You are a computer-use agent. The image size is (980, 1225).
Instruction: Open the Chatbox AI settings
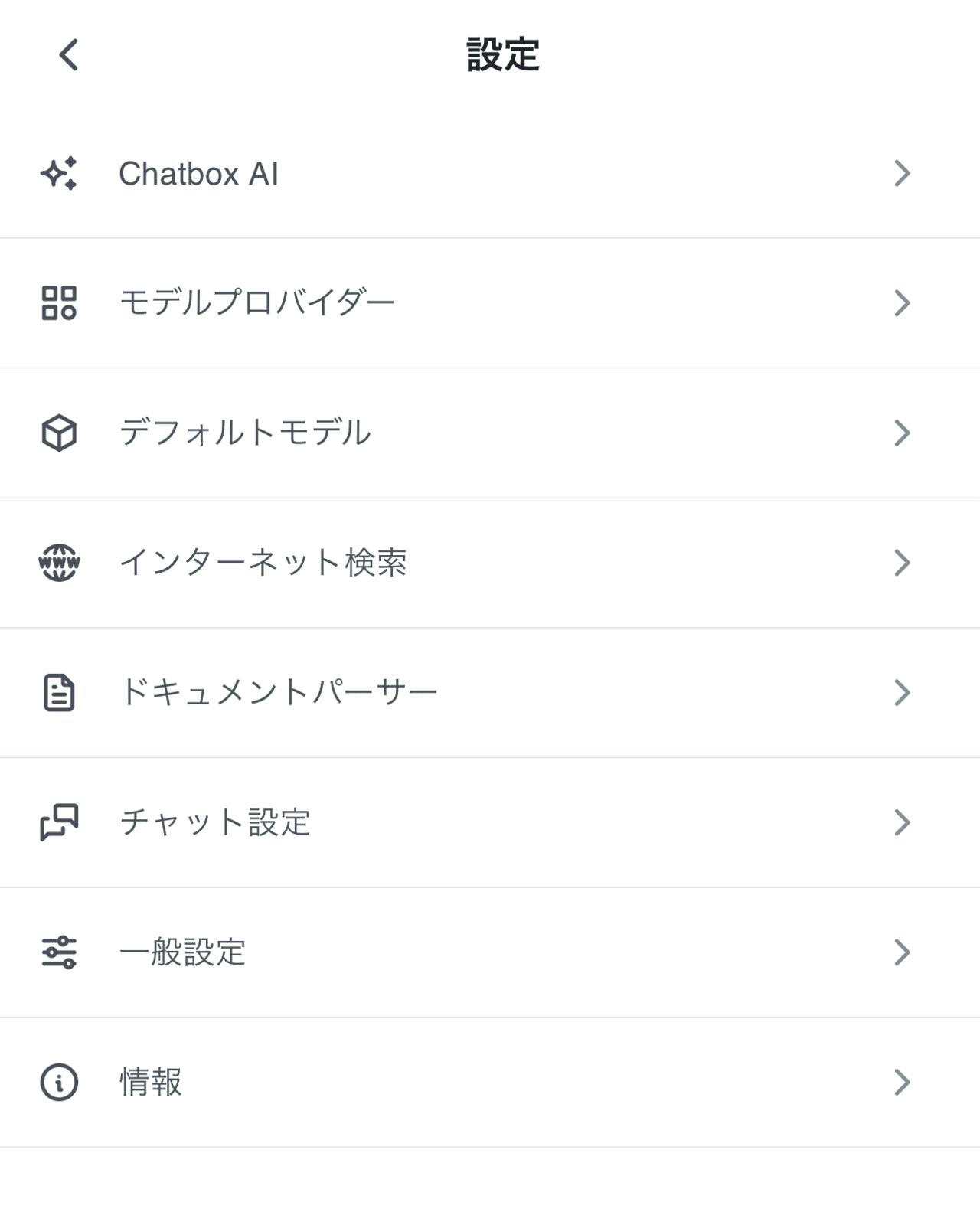(198, 174)
